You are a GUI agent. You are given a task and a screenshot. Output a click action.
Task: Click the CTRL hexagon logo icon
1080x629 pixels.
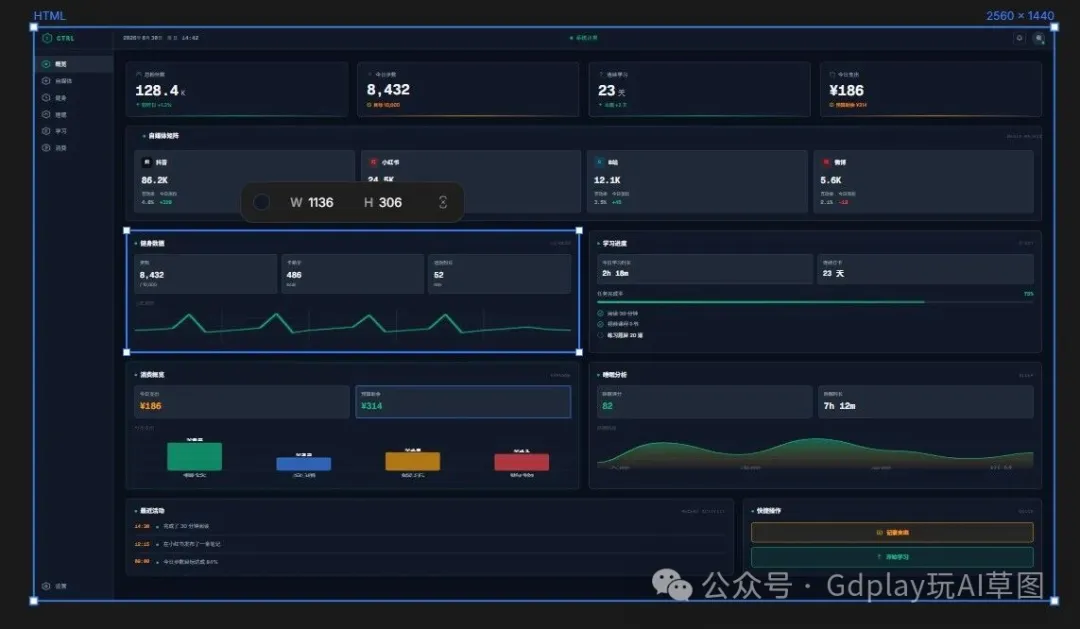point(47,38)
